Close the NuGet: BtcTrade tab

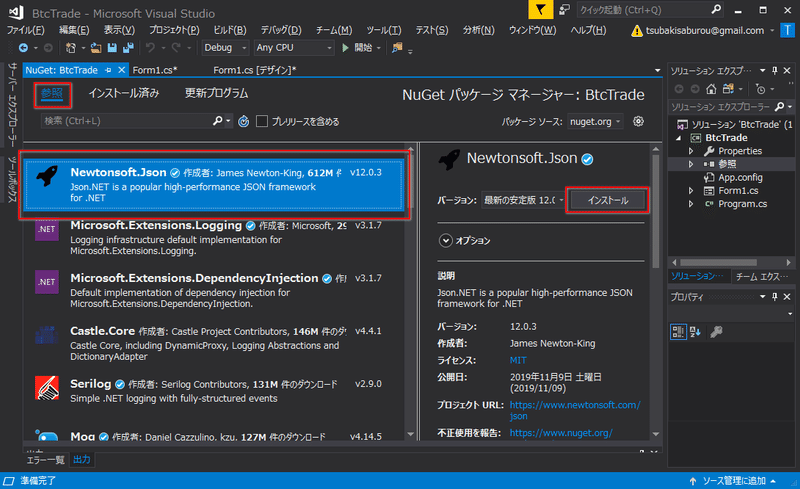point(121,70)
